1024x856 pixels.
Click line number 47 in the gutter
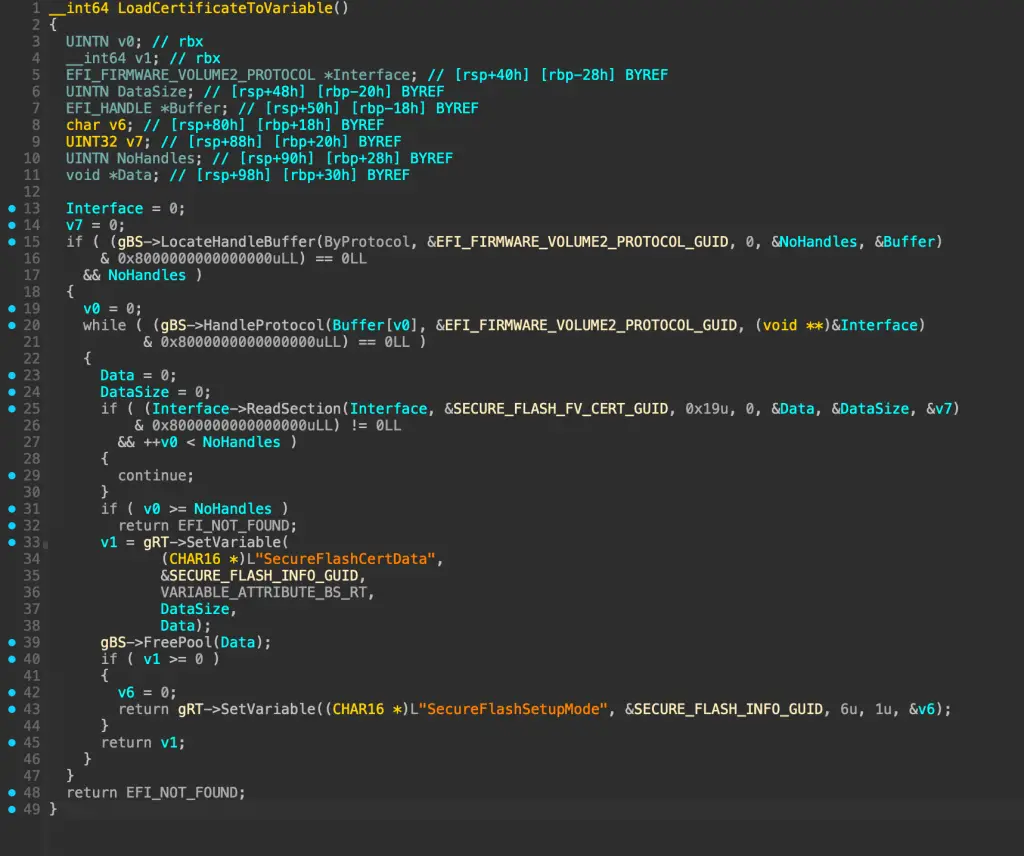(31, 776)
